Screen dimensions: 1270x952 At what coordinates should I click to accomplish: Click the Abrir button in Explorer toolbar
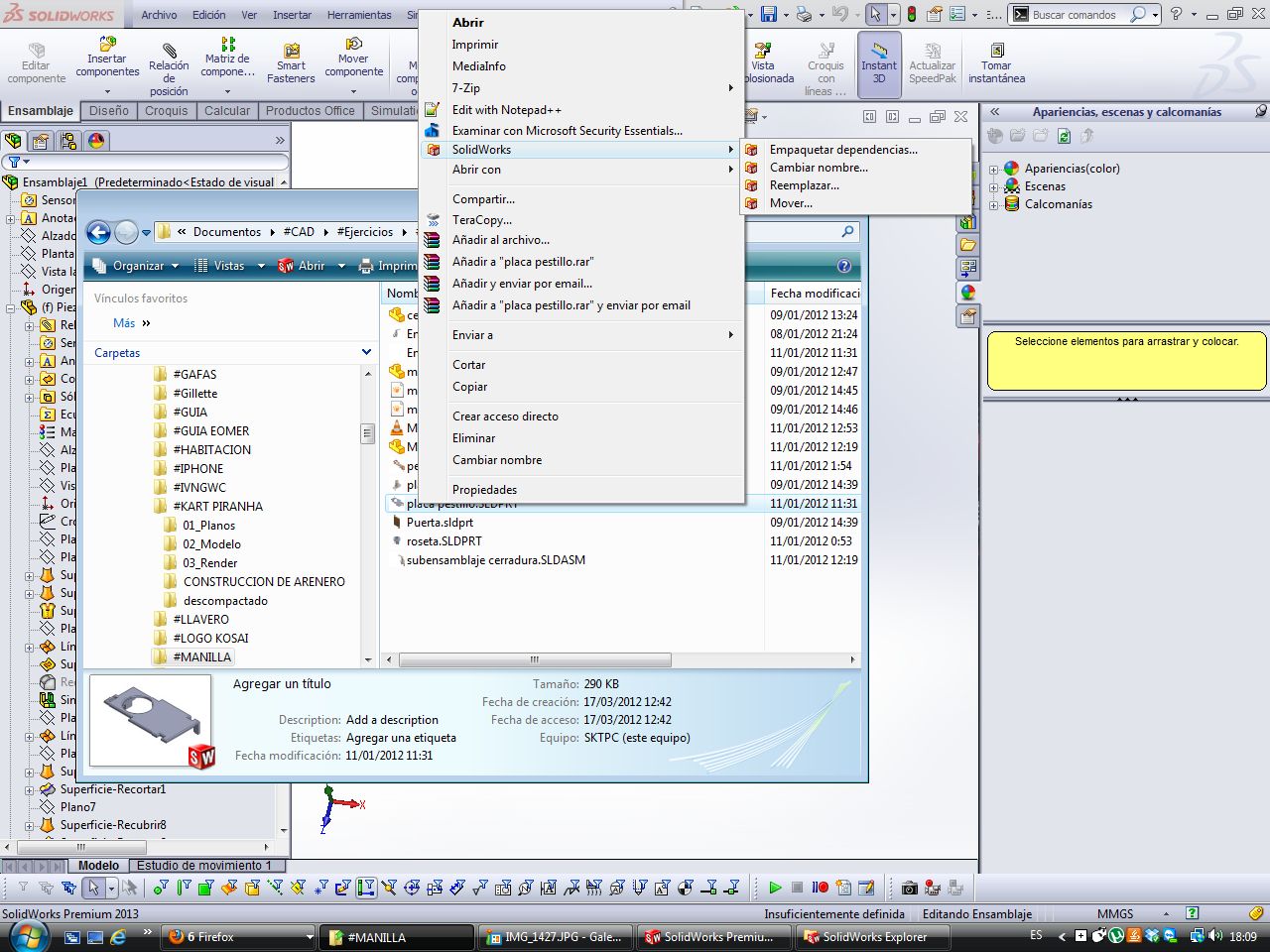304,266
